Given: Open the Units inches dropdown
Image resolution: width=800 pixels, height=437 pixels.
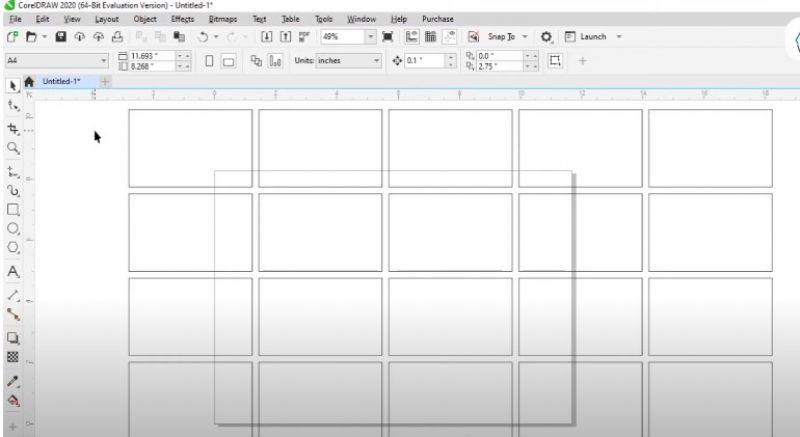Looking at the screenshot, I should pos(377,61).
